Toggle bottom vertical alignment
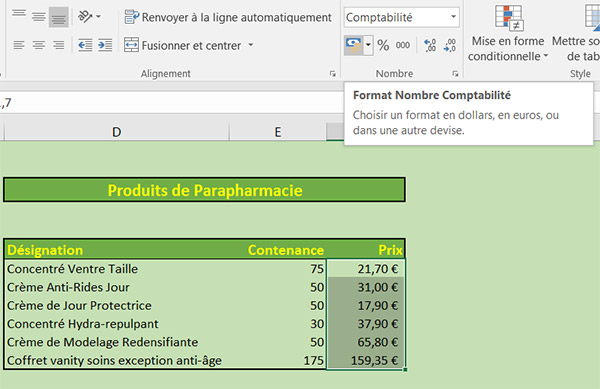 [59, 17]
